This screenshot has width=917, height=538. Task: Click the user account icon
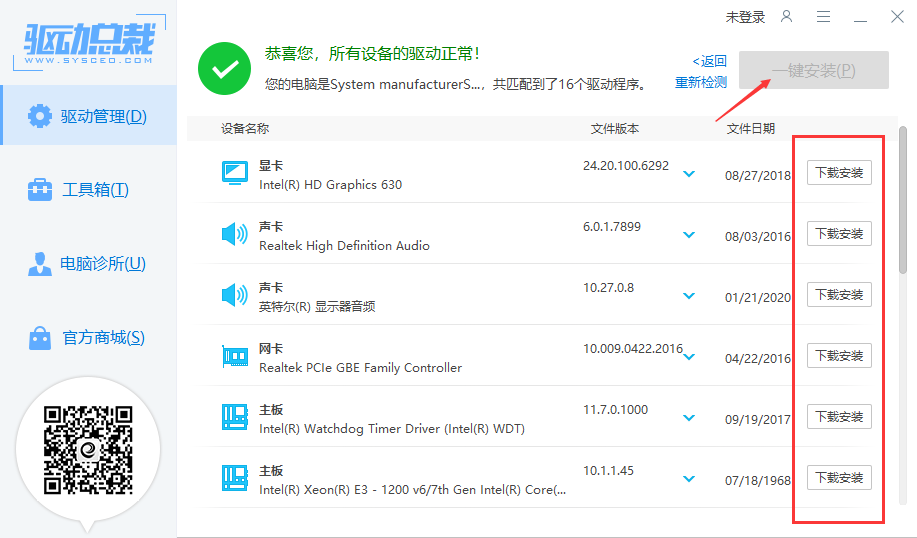click(x=787, y=17)
